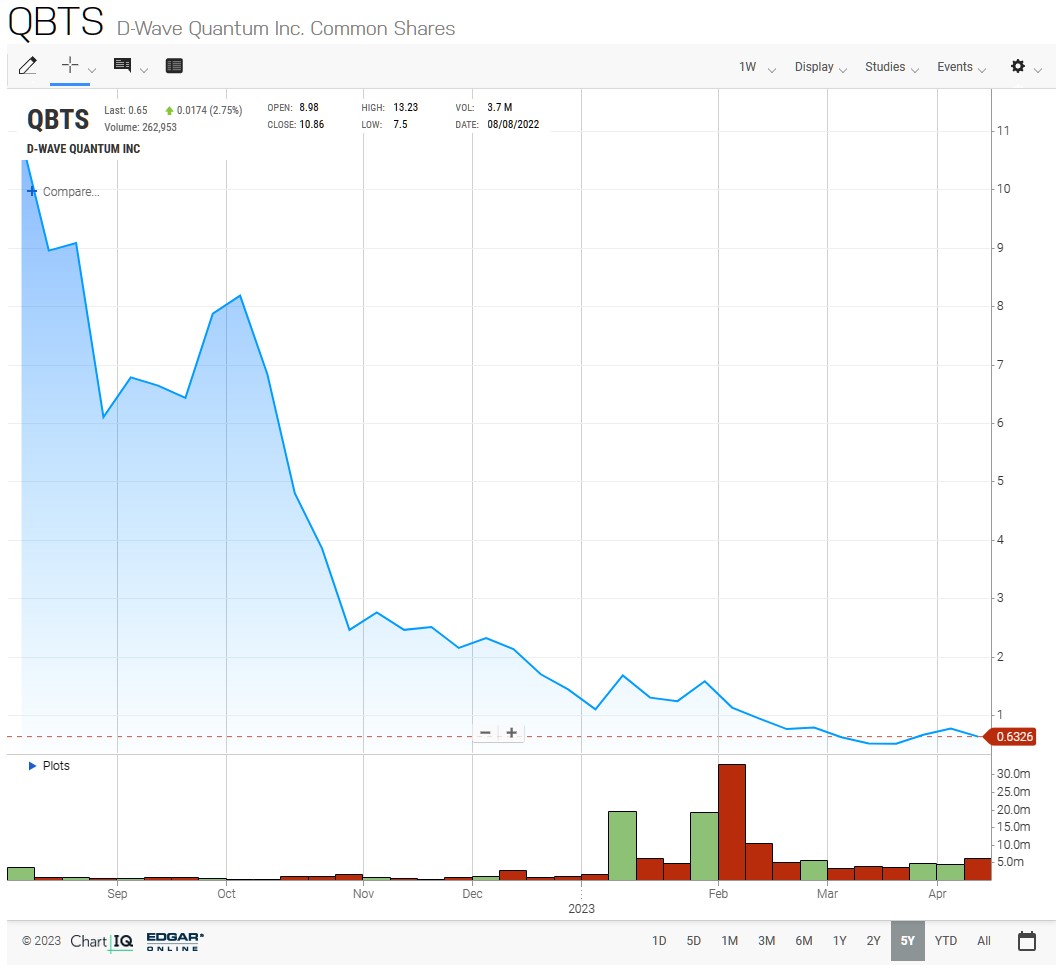The image size is (1058, 969).
Task: Click the tallest red February volume bar
Action: pyautogui.click(x=732, y=822)
